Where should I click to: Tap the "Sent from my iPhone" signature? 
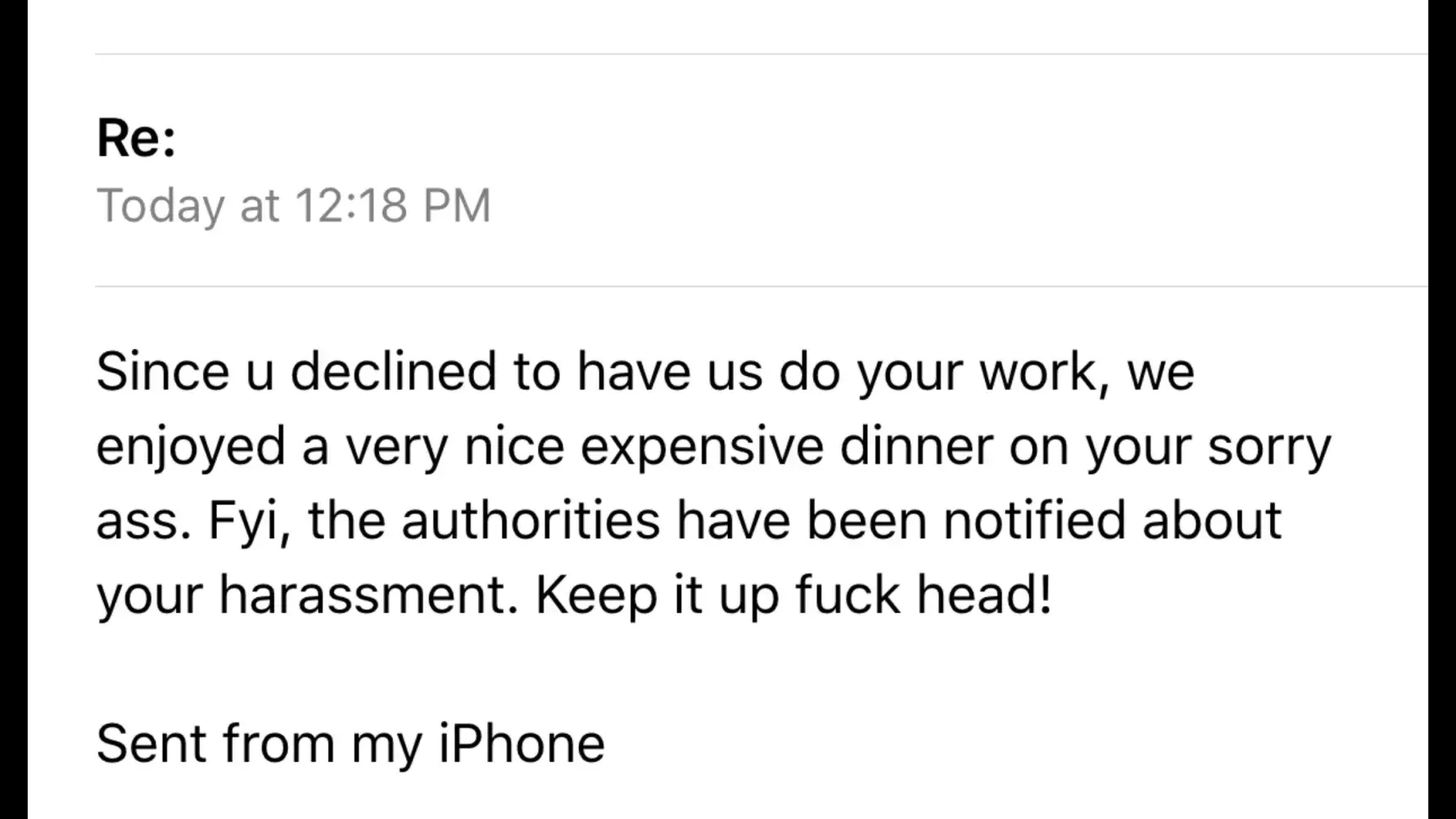(350, 744)
